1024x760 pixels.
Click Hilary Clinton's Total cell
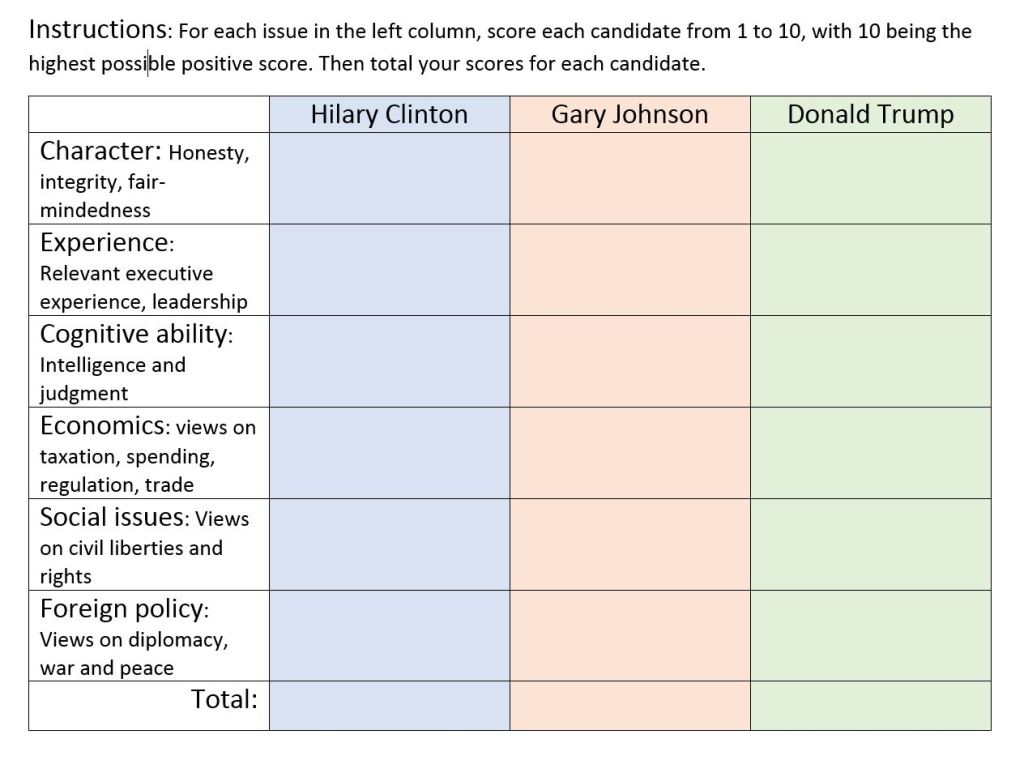tap(389, 705)
